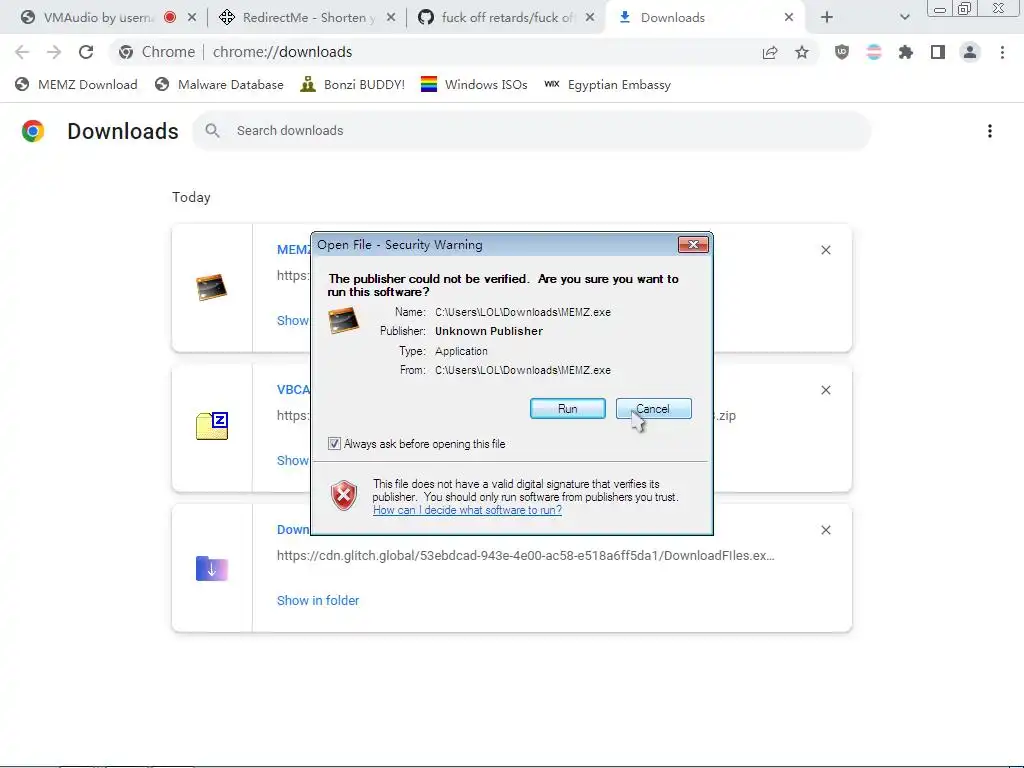Open the MEMZ Download bookmark
1024x768 pixels.
76,85
